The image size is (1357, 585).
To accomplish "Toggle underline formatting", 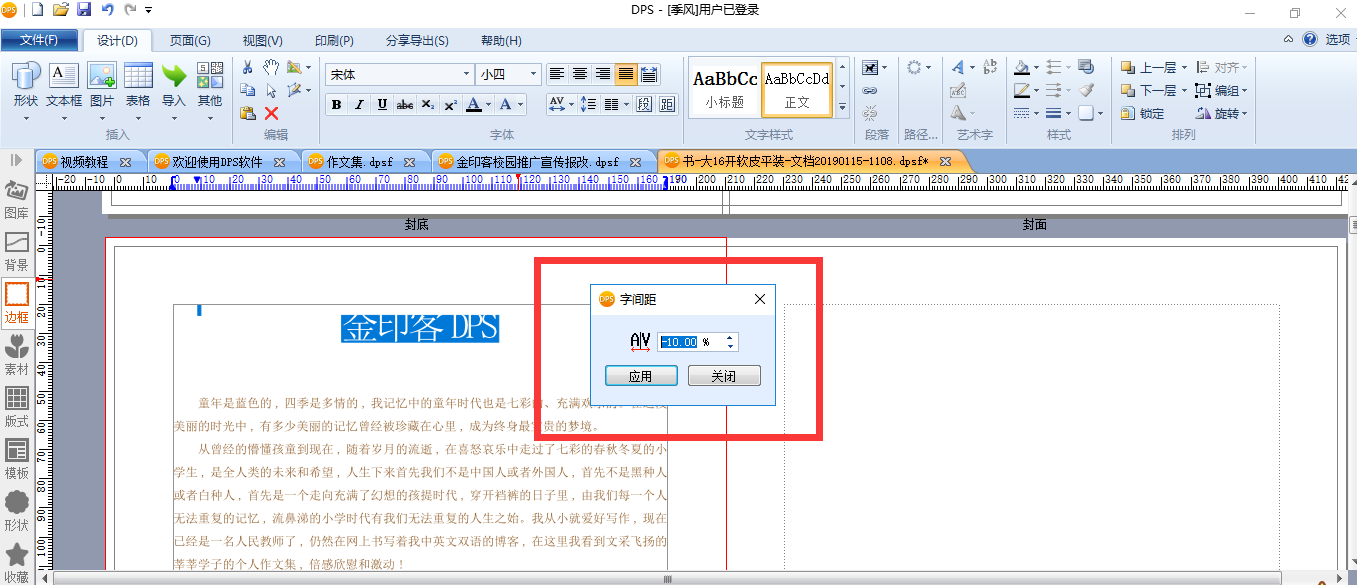I will 382,104.
